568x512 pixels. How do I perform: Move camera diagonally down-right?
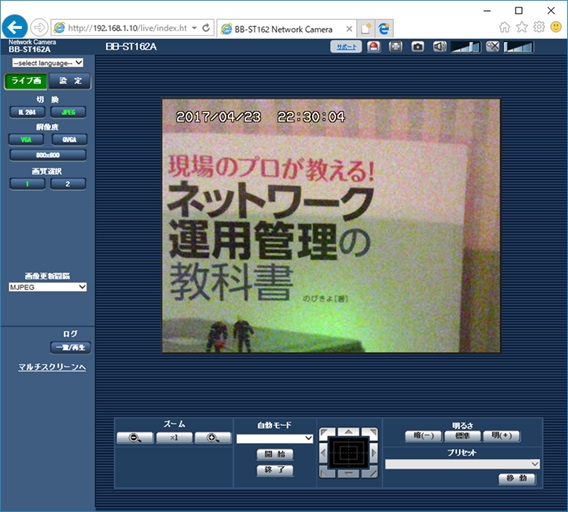coord(370,472)
